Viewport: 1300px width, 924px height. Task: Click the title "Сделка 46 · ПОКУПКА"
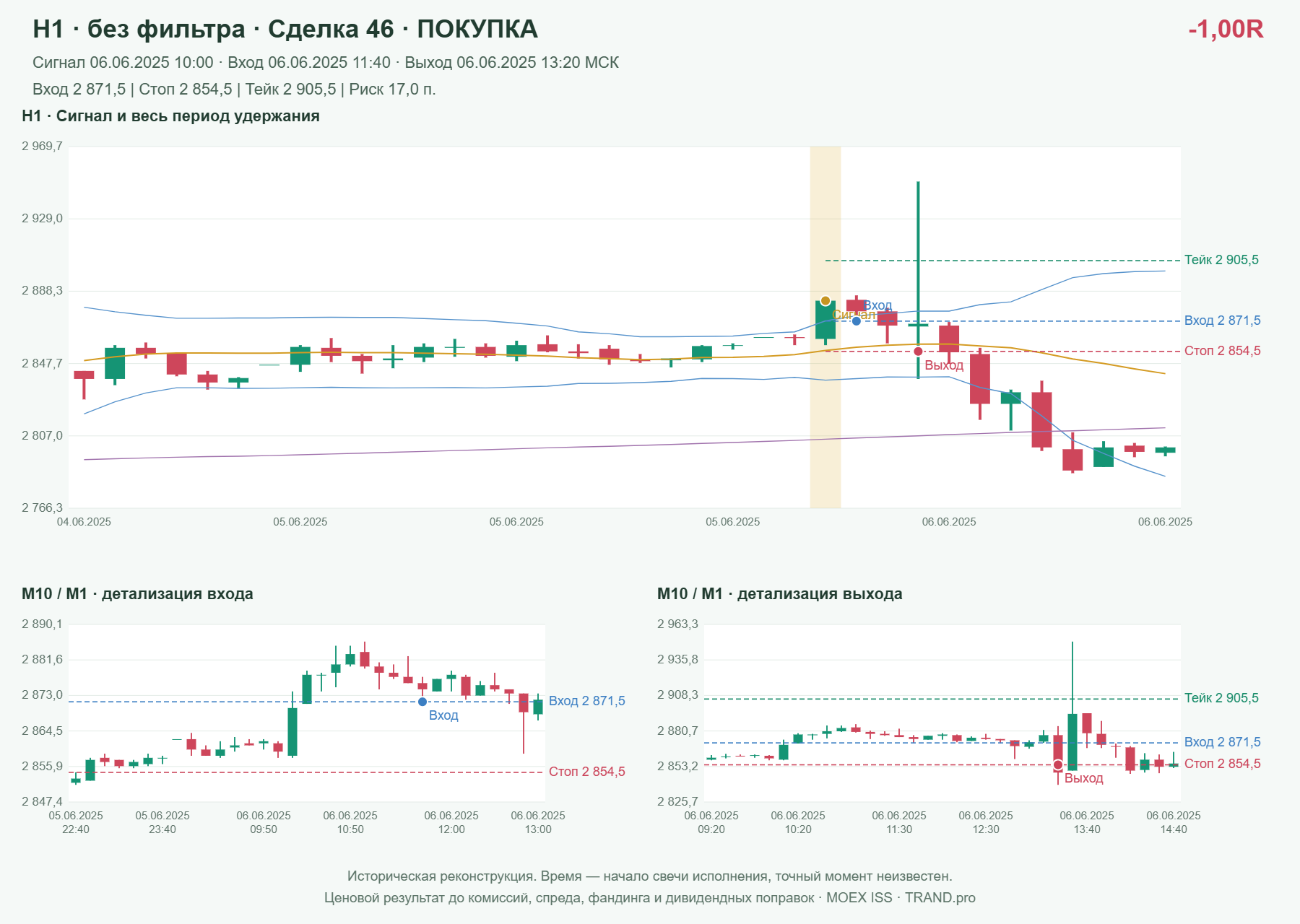[x=402, y=29]
